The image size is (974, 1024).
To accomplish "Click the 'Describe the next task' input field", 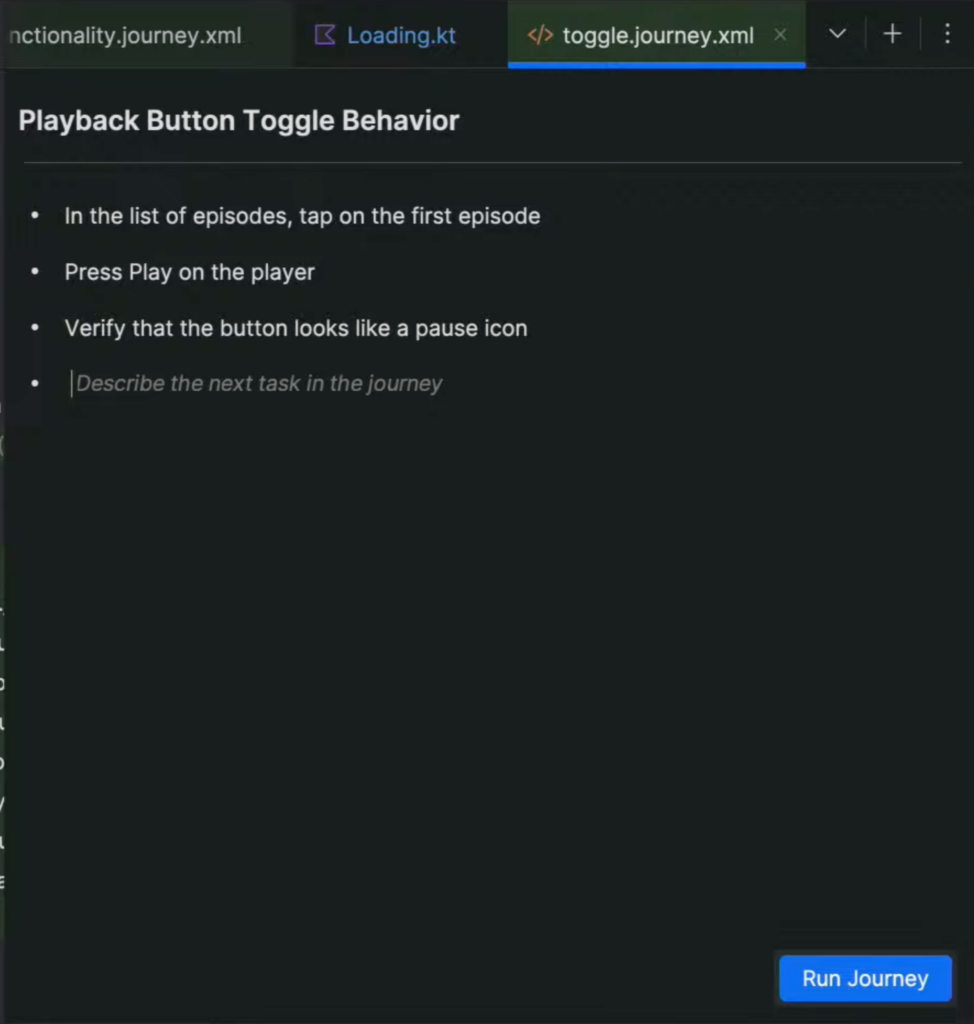I will [260, 384].
